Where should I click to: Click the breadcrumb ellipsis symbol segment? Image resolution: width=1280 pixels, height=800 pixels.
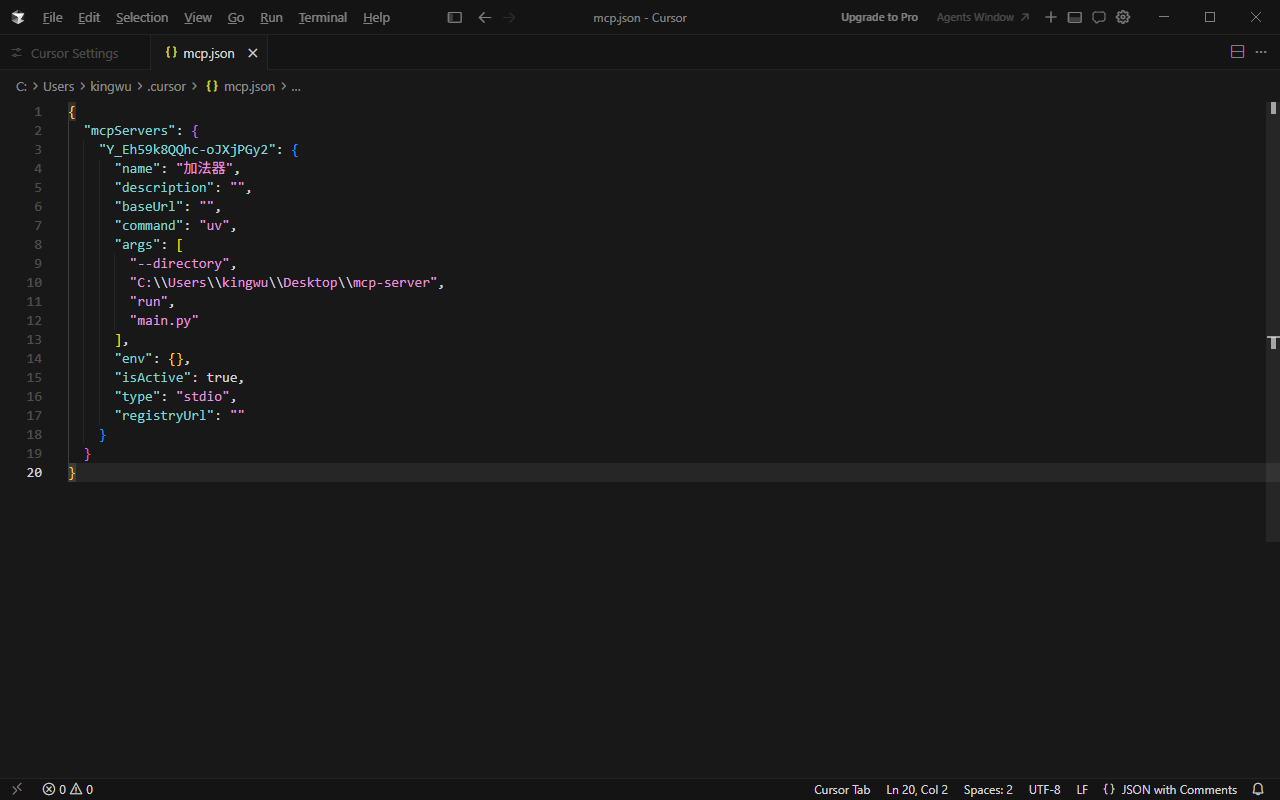pyautogui.click(x=296, y=86)
